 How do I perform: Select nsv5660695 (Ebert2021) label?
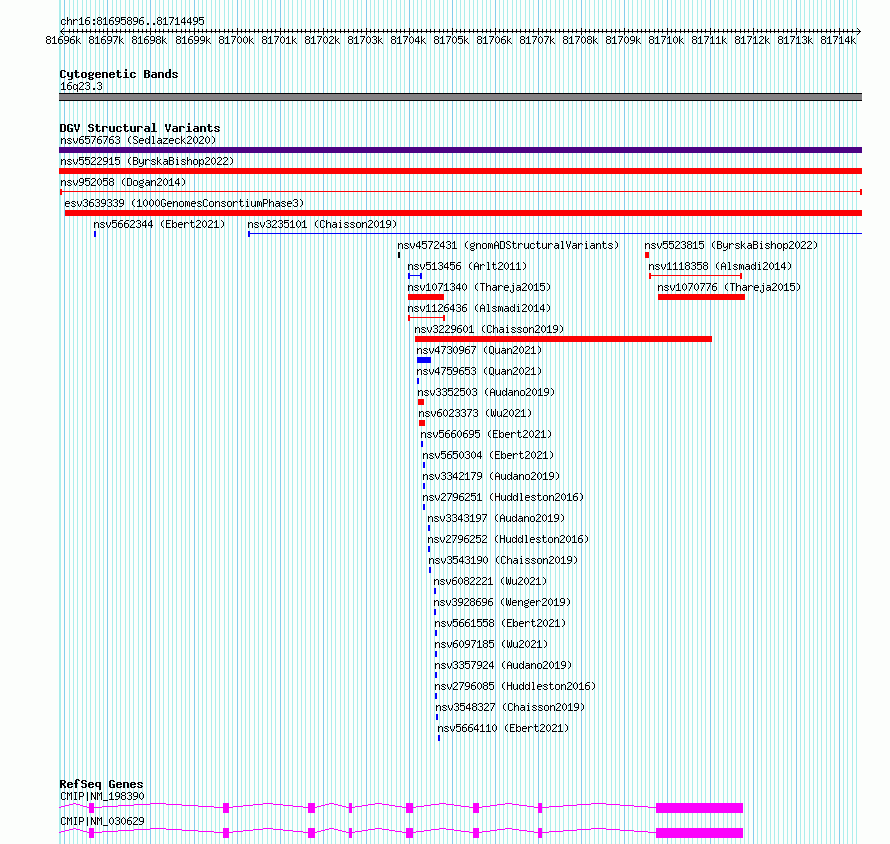tap(486, 434)
